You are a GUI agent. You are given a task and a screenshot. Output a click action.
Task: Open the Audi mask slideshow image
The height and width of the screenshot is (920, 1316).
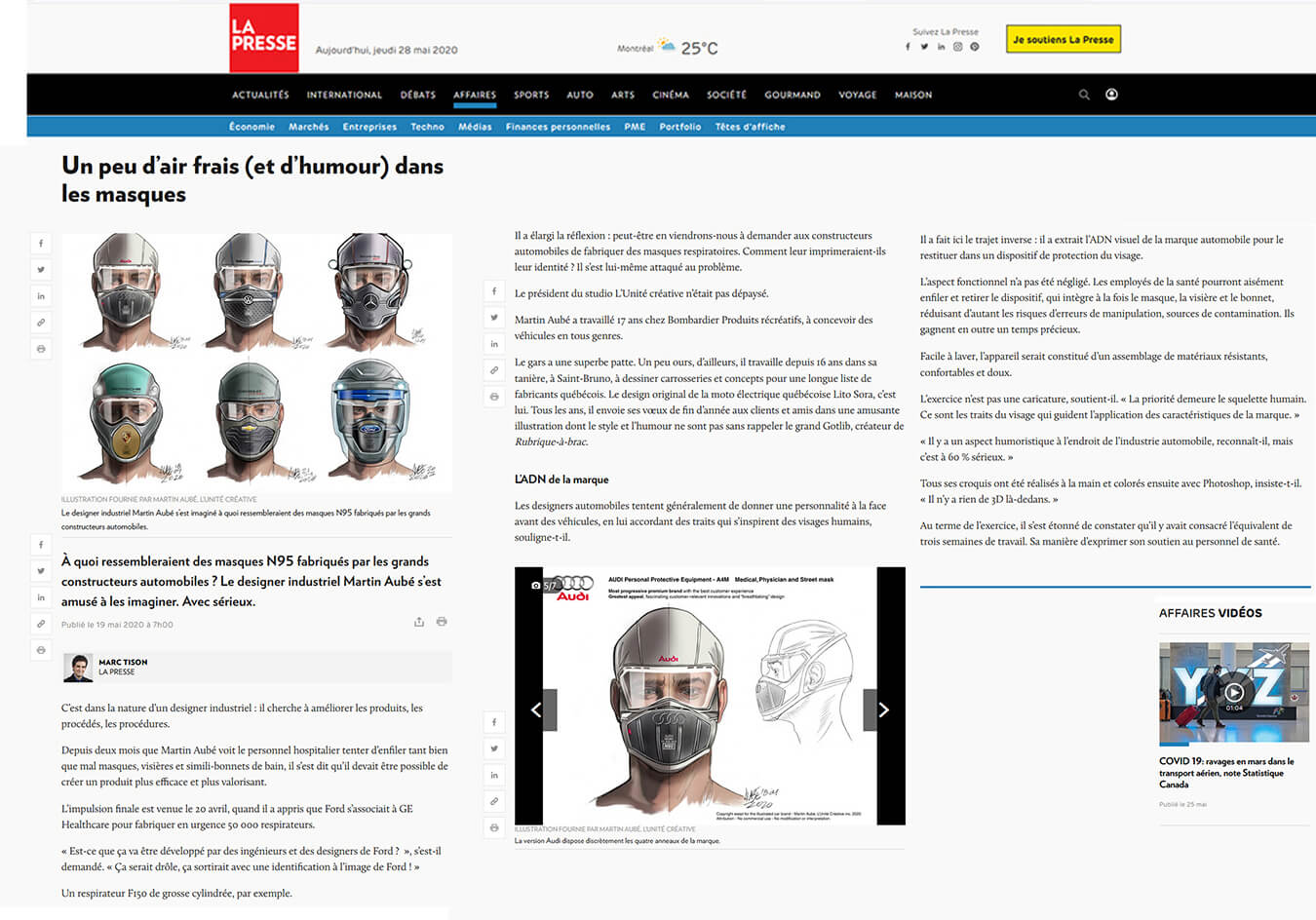click(710, 696)
